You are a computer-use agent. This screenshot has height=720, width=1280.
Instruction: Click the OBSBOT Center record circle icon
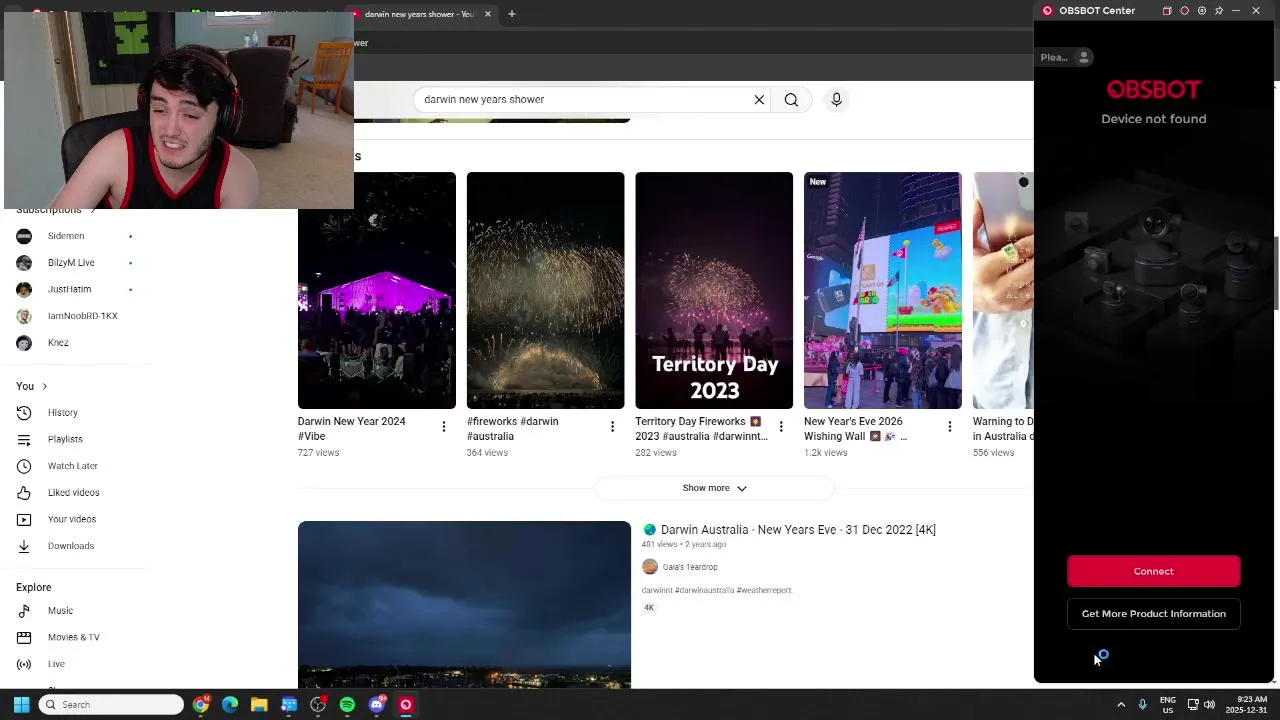(x=1184, y=11)
